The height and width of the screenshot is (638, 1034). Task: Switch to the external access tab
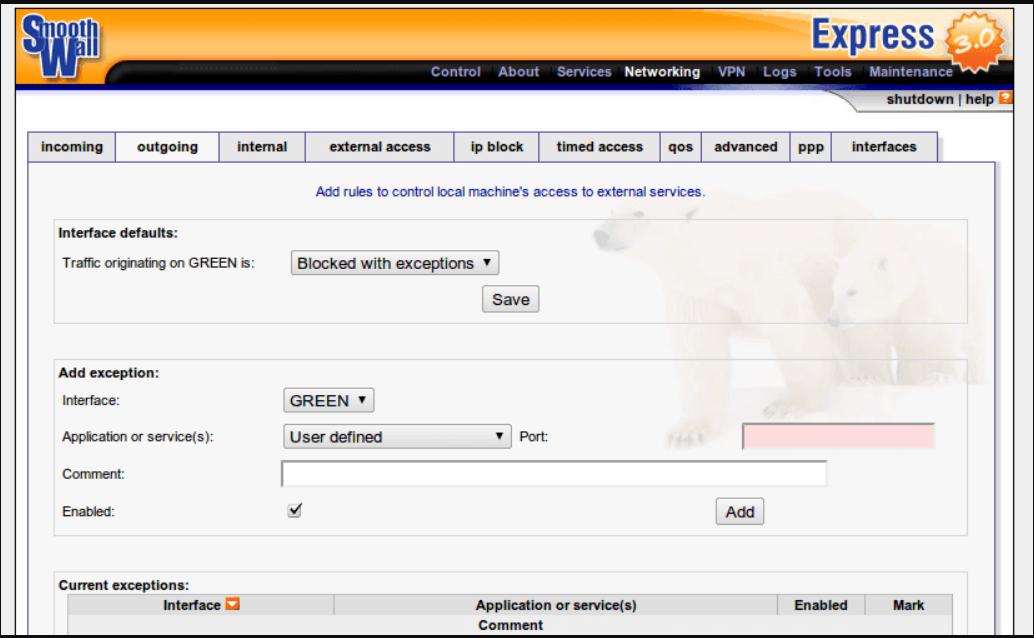click(x=380, y=146)
